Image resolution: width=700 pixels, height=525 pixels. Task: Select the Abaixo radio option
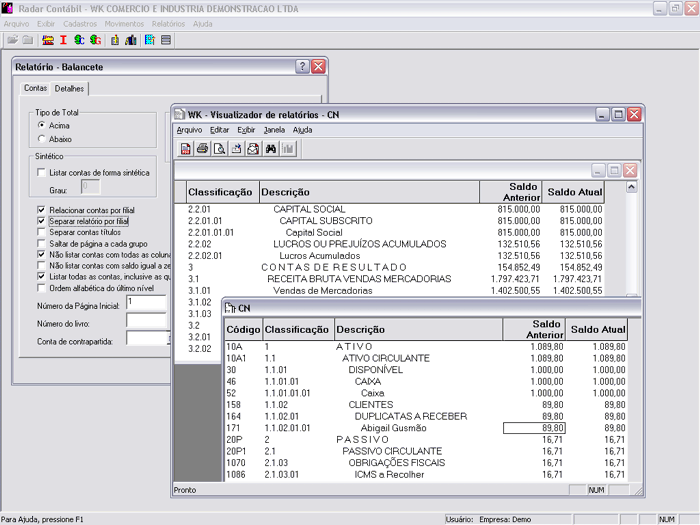click(x=41, y=139)
